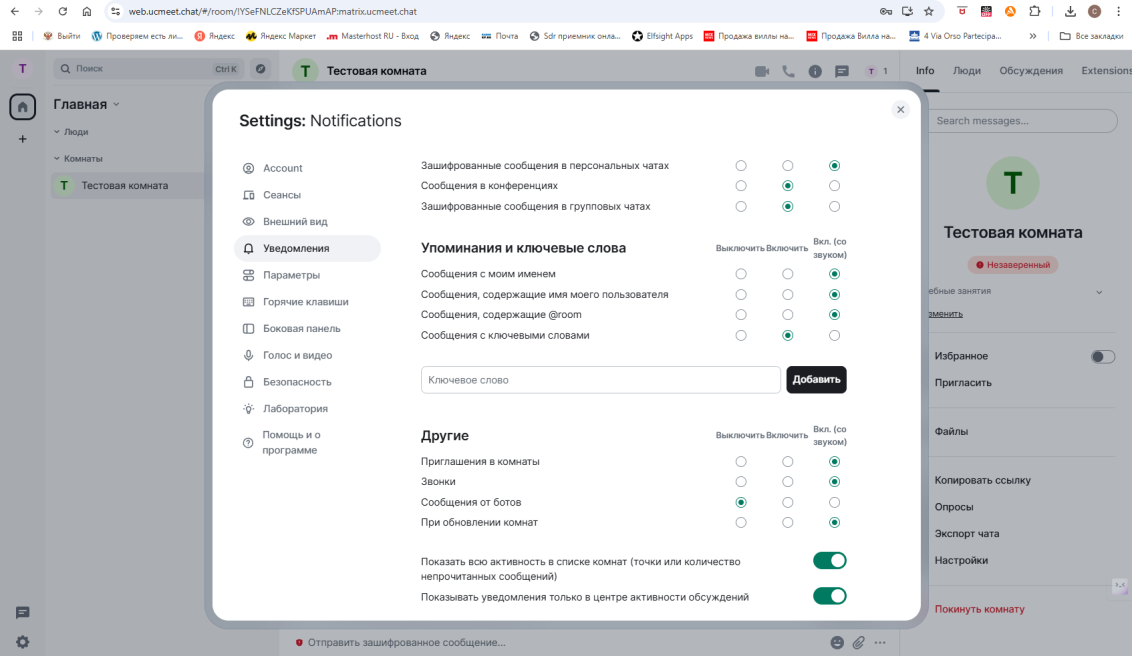Start a video call in the room header

coord(762,71)
